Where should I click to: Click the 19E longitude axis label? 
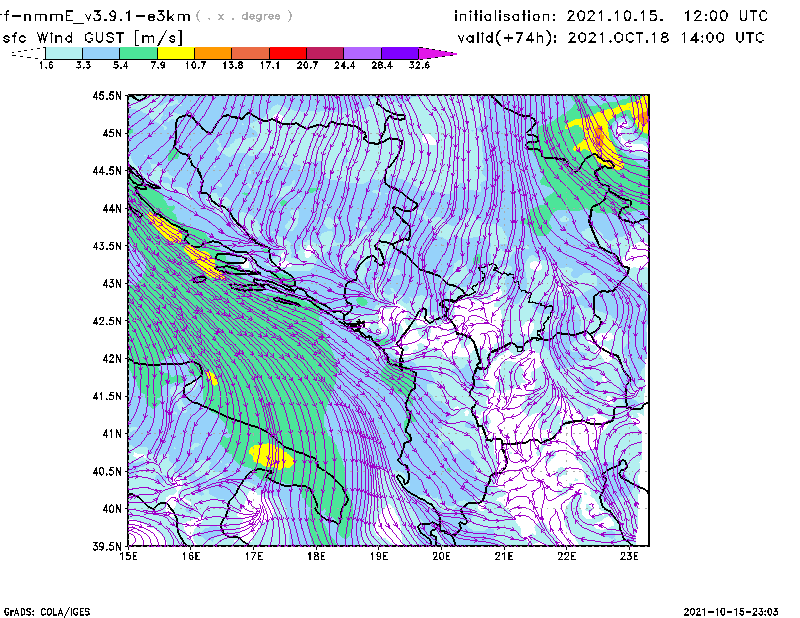(x=379, y=556)
